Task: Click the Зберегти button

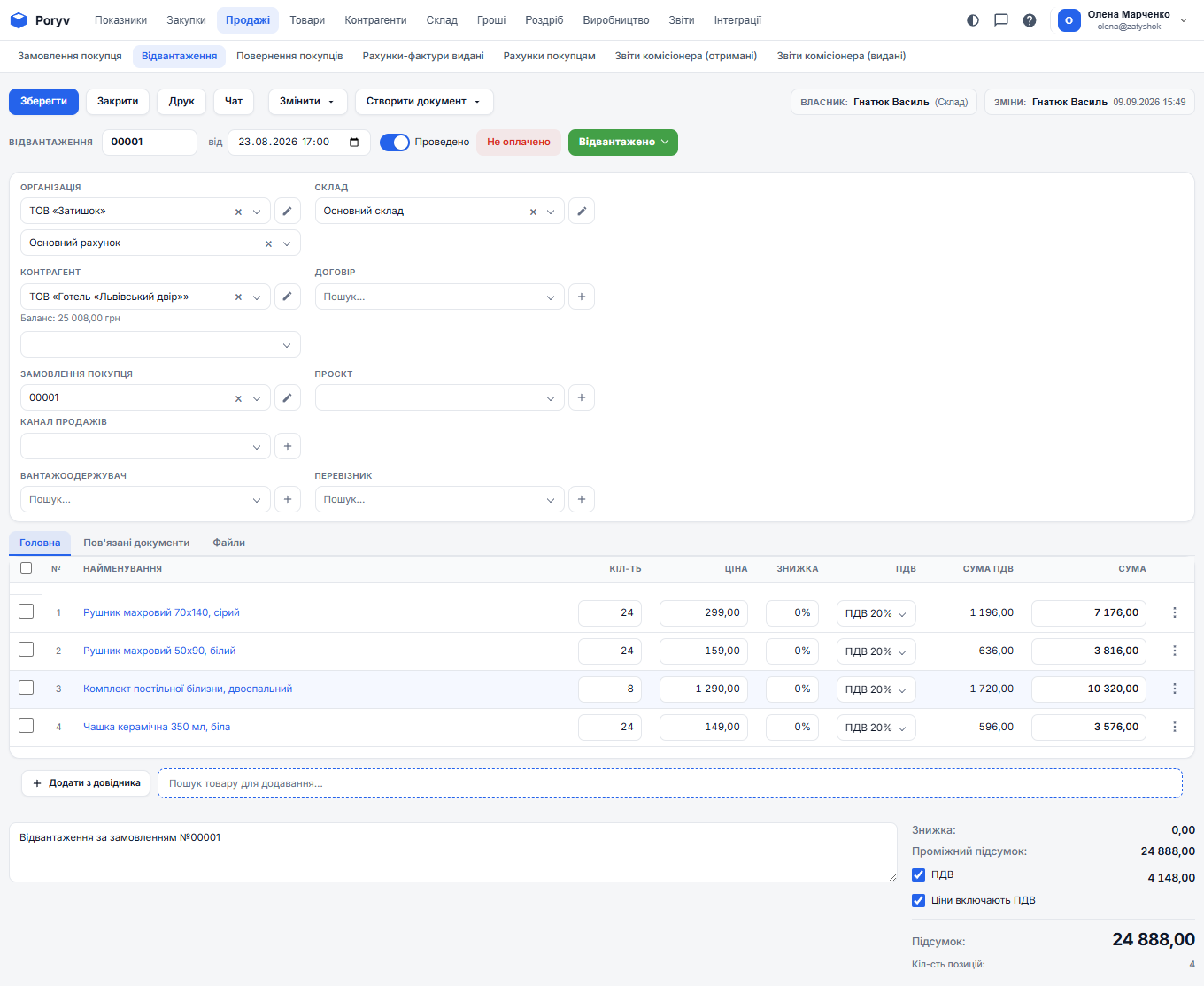Action: [44, 102]
